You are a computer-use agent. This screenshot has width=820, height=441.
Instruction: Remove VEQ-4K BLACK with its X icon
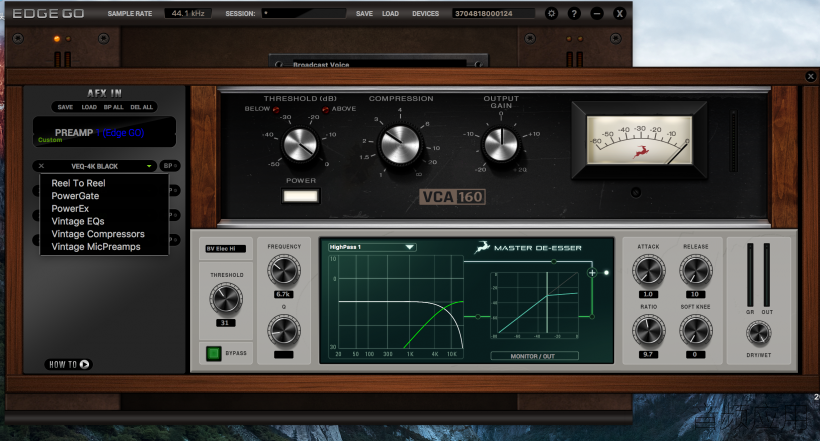click(x=41, y=166)
